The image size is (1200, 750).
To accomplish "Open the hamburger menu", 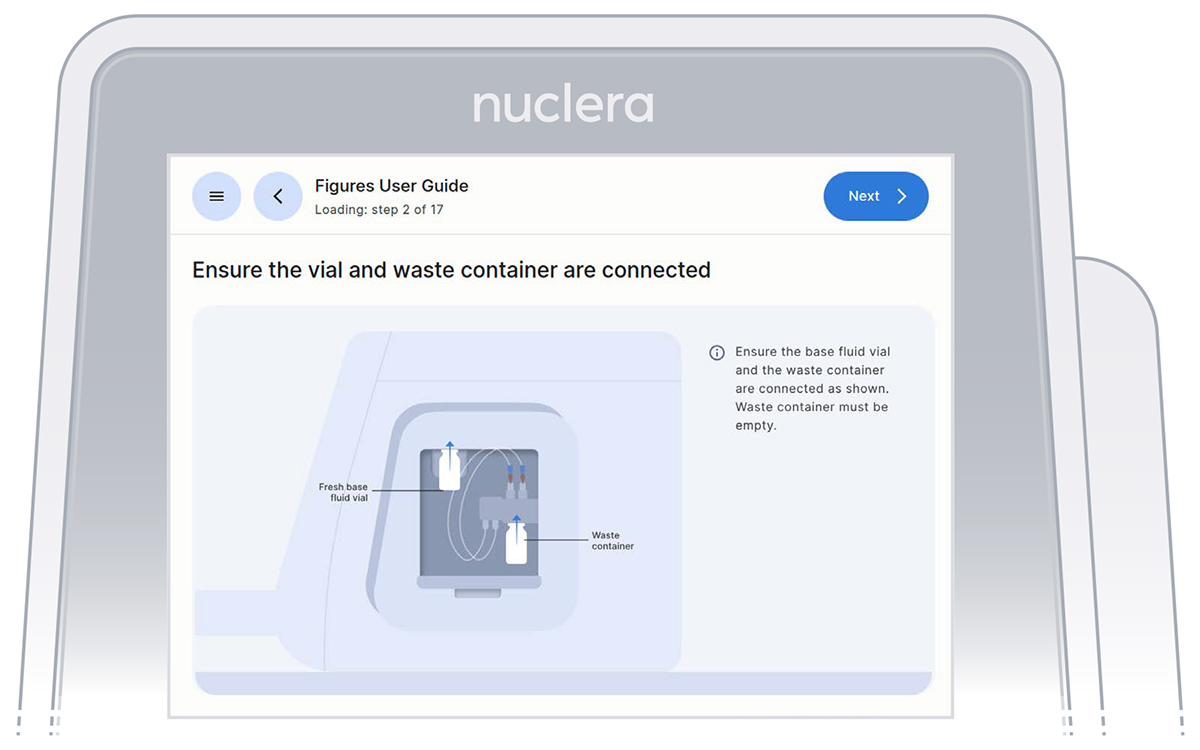I will [x=216, y=197].
